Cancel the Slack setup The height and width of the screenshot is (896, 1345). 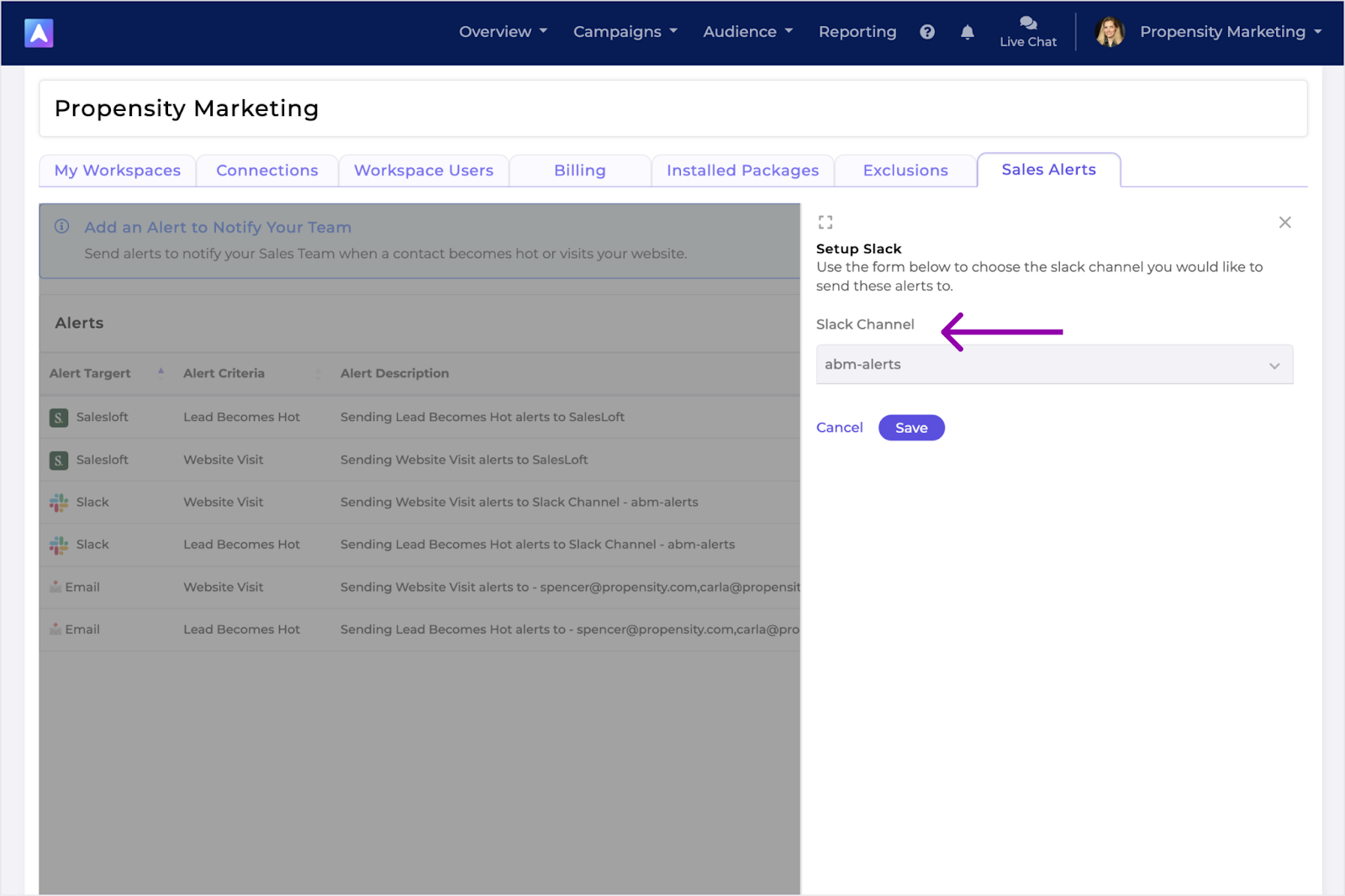tap(839, 428)
